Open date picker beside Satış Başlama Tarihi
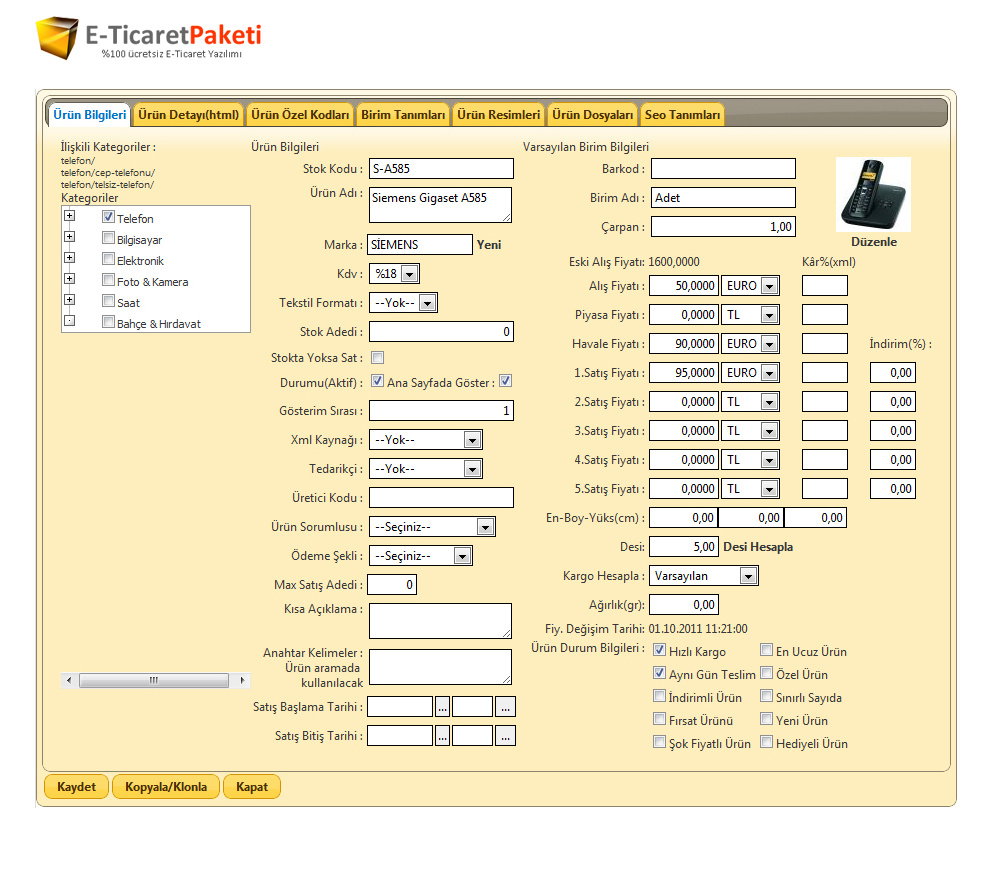 pos(442,707)
